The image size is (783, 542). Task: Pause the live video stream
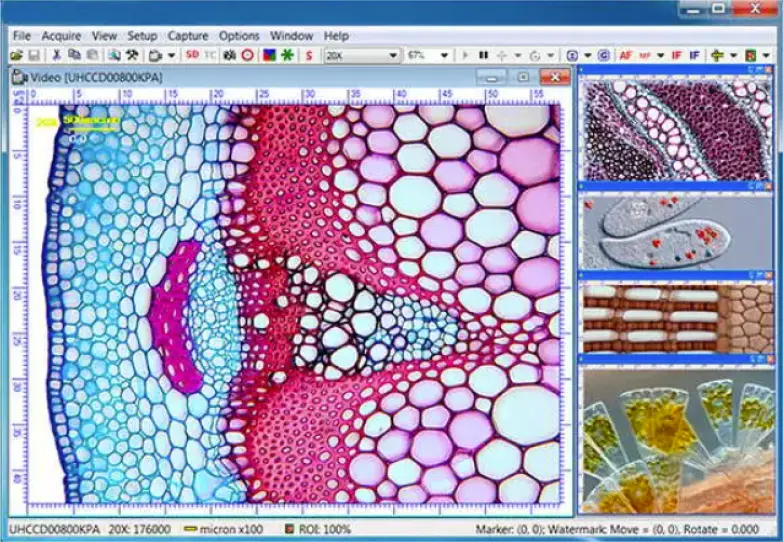pos(483,55)
